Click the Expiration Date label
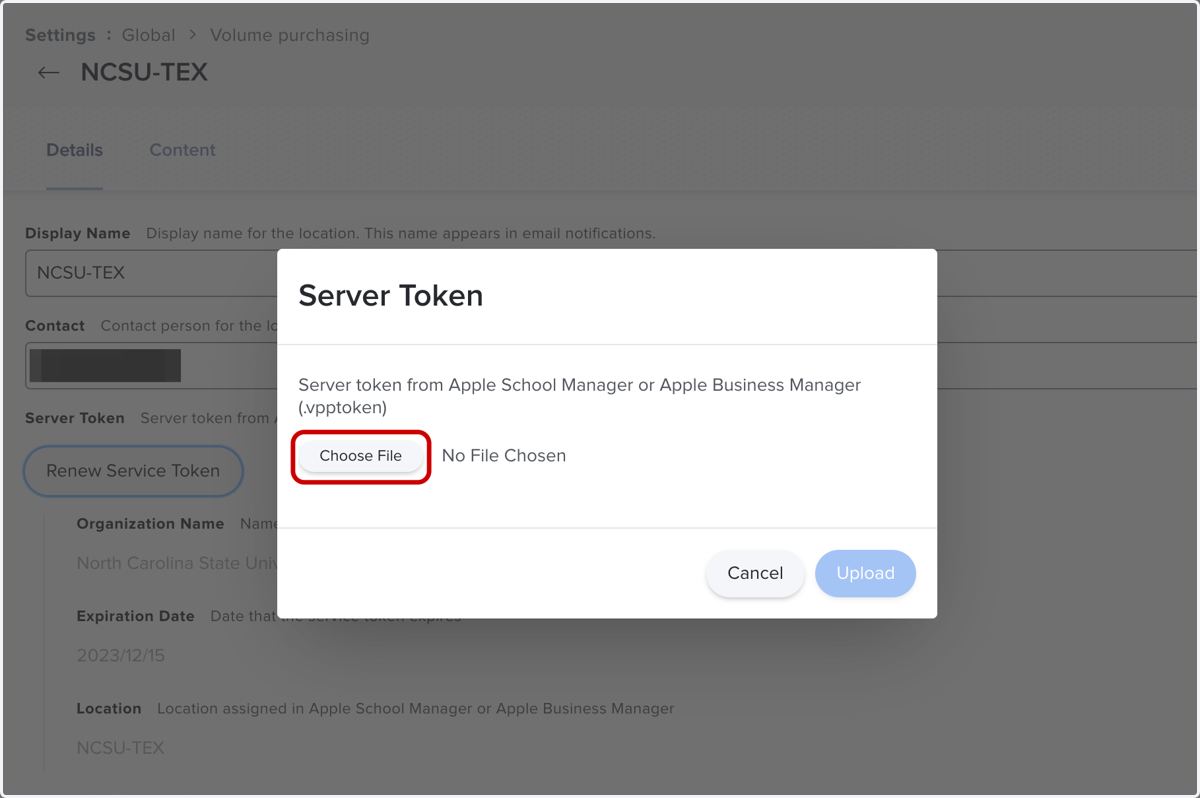Screen dimensions: 1200x798 pos(135,616)
